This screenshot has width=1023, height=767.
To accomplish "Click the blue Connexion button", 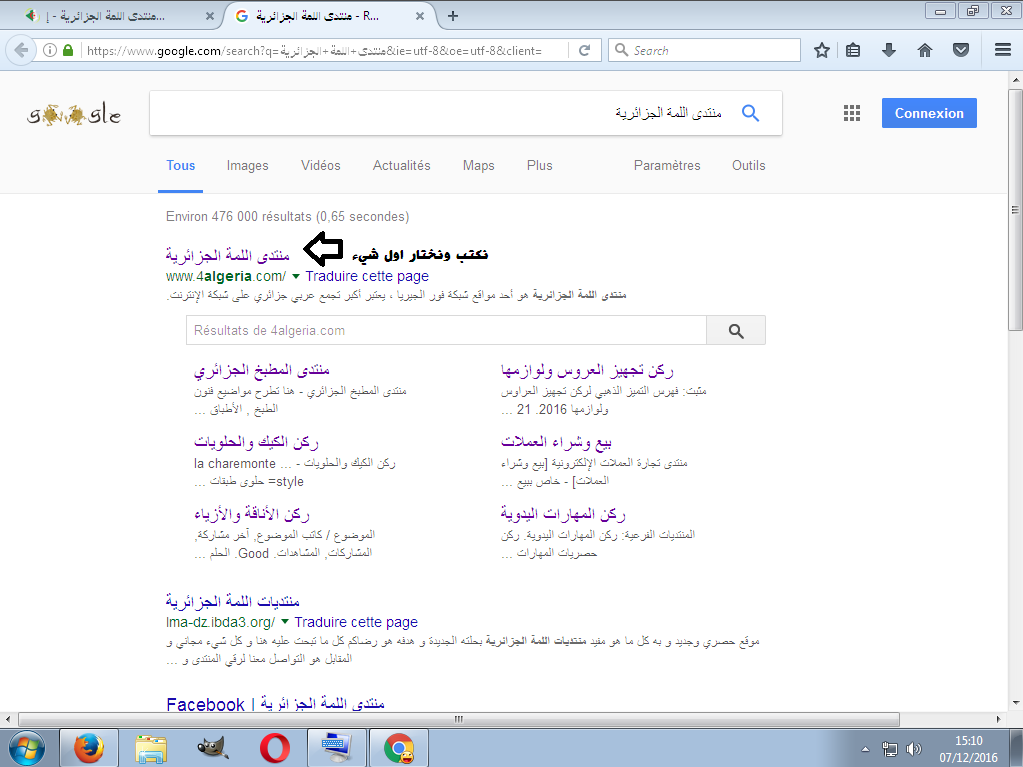I will tap(928, 114).
